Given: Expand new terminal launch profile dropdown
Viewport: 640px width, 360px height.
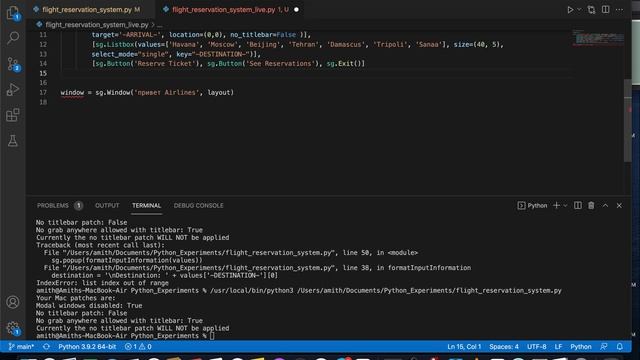Looking at the screenshot, I should point(565,206).
